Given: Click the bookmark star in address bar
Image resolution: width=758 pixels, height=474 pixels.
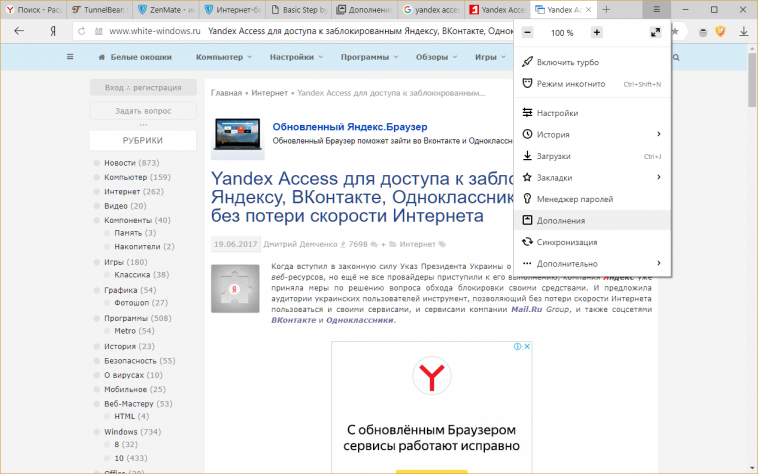Looking at the screenshot, I should (675, 31).
